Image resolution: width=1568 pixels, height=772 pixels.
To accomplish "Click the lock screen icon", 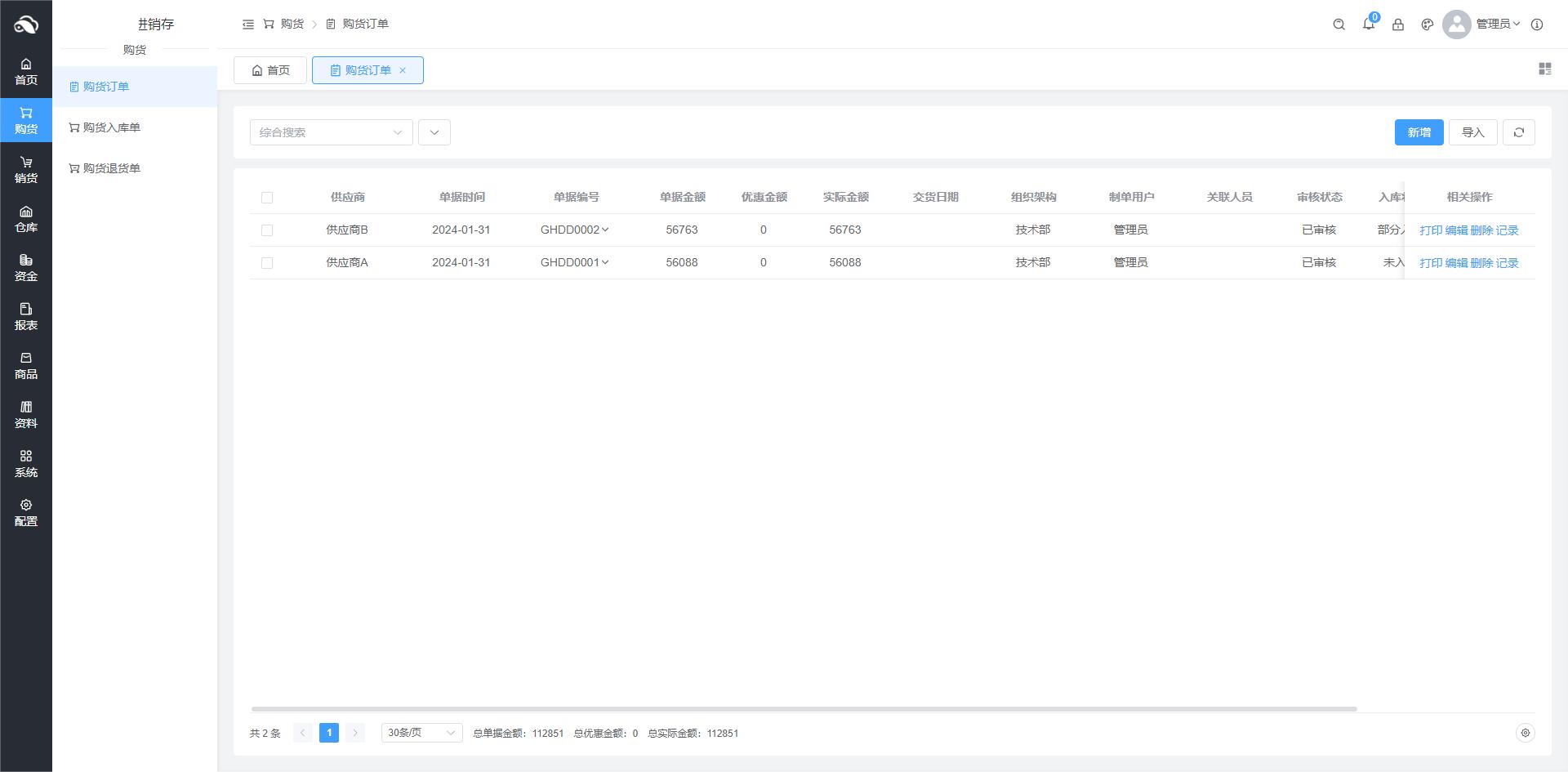I will point(1397,25).
